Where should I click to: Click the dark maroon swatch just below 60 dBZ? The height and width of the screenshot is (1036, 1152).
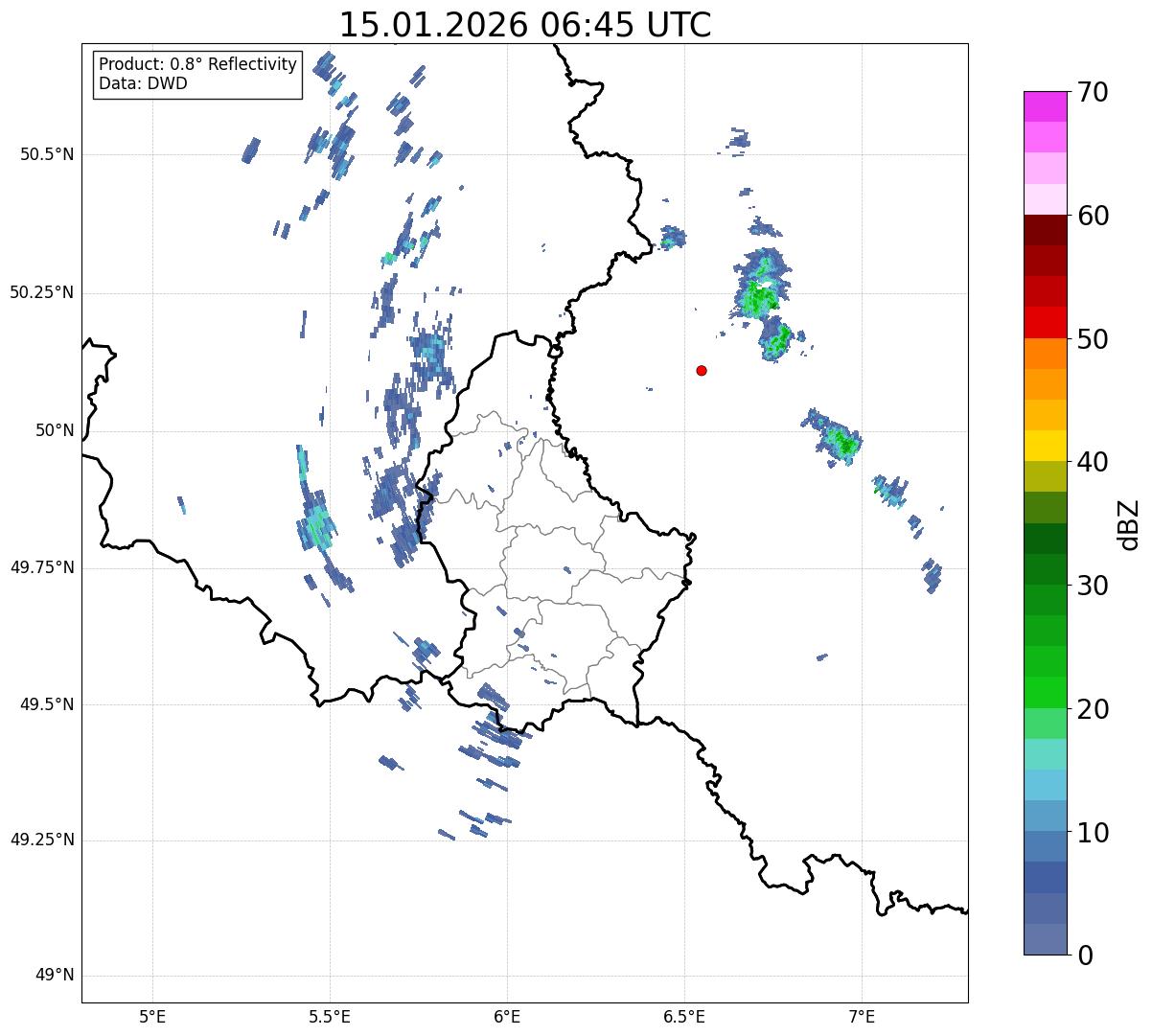point(1045,230)
